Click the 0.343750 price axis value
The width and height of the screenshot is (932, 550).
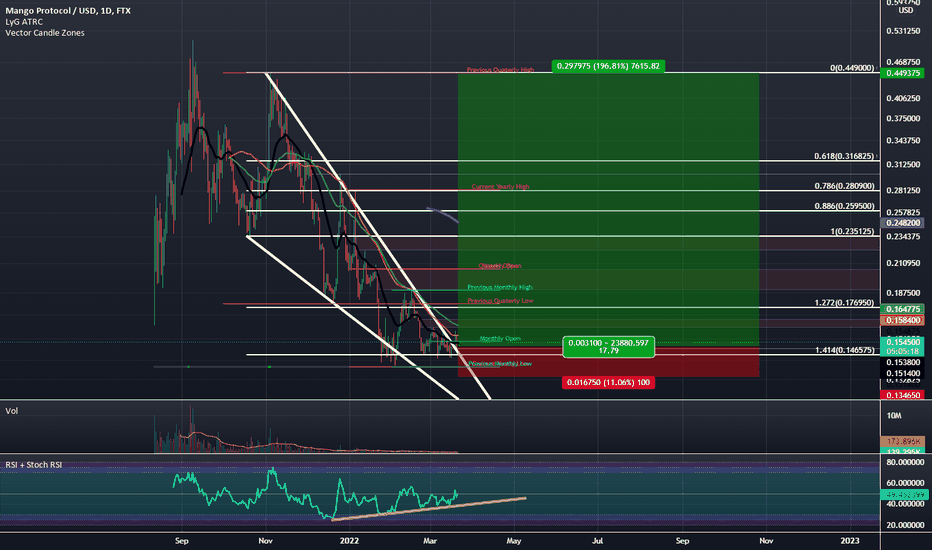903,141
